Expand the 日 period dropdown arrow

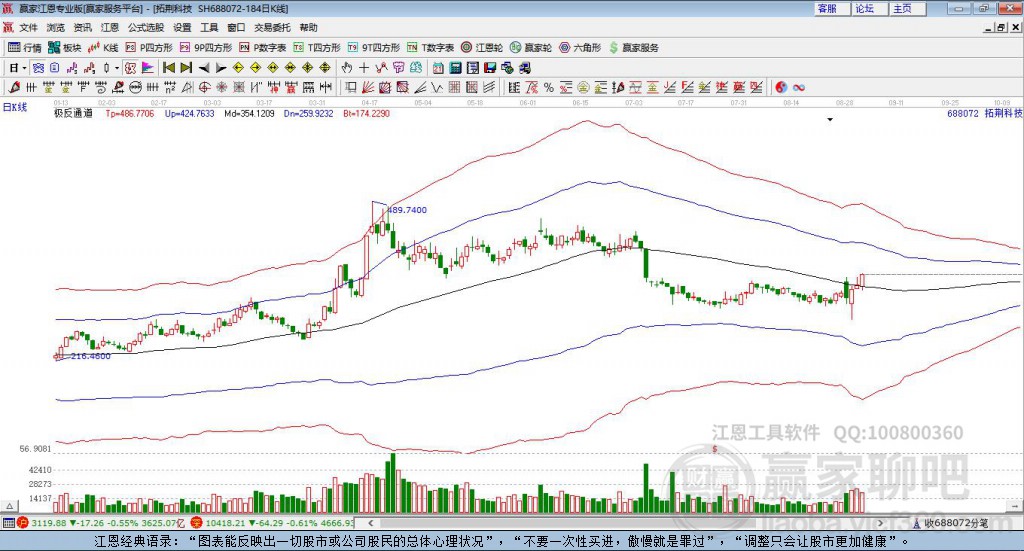coord(25,68)
